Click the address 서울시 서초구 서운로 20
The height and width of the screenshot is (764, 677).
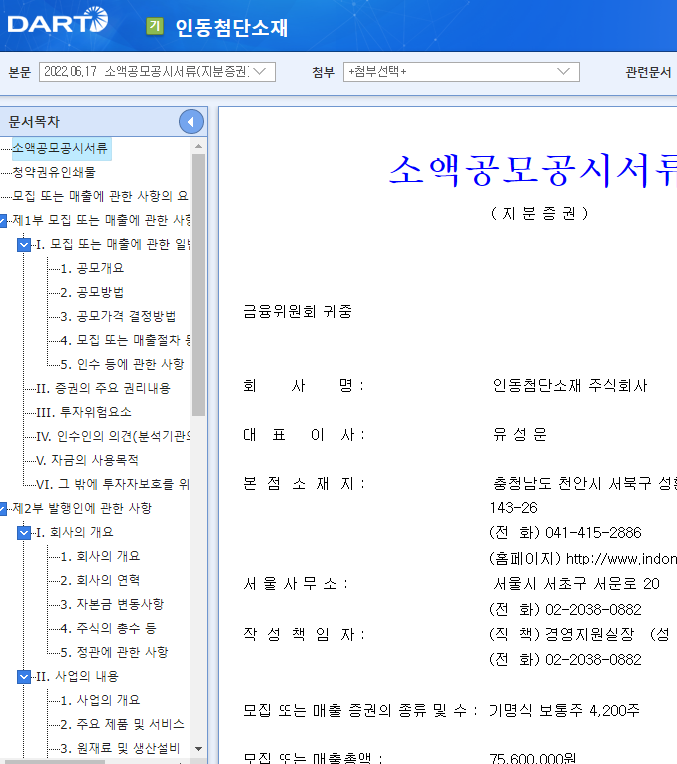pos(577,584)
